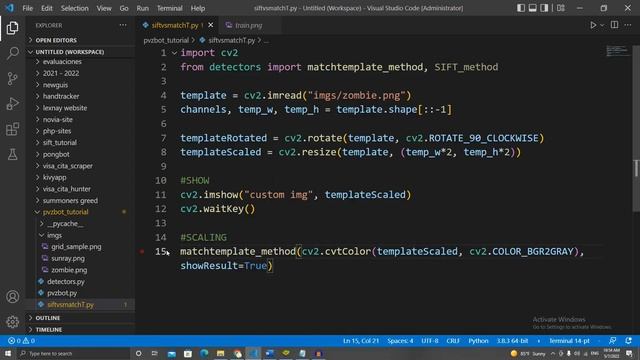Open the Accounts icon in activity bar

(13, 297)
